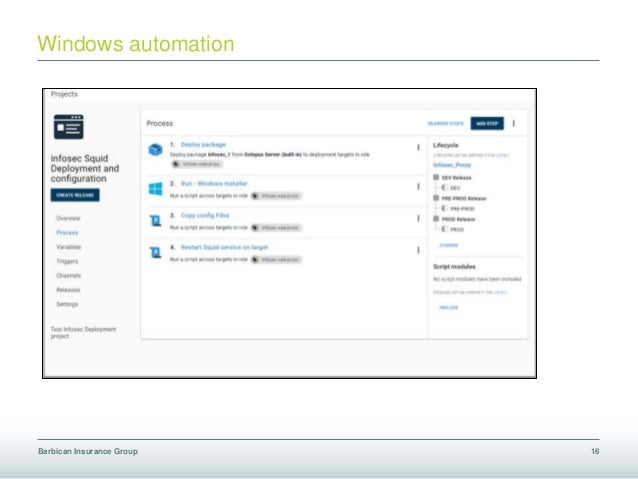The width and height of the screenshot is (638, 479).
Task: Click the PROD Release phase icon
Action: coord(436,219)
